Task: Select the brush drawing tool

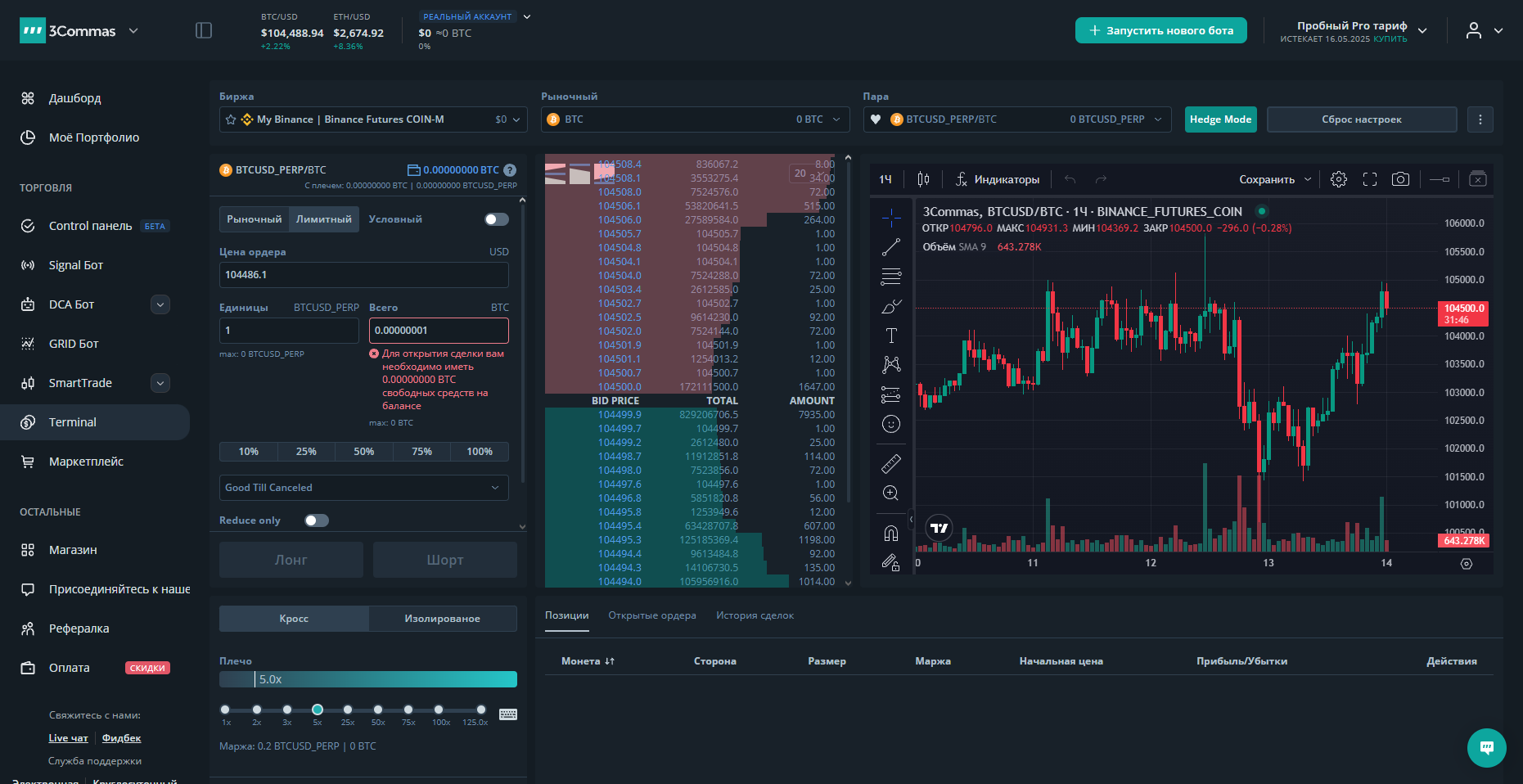Action: click(x=891, y=306)
